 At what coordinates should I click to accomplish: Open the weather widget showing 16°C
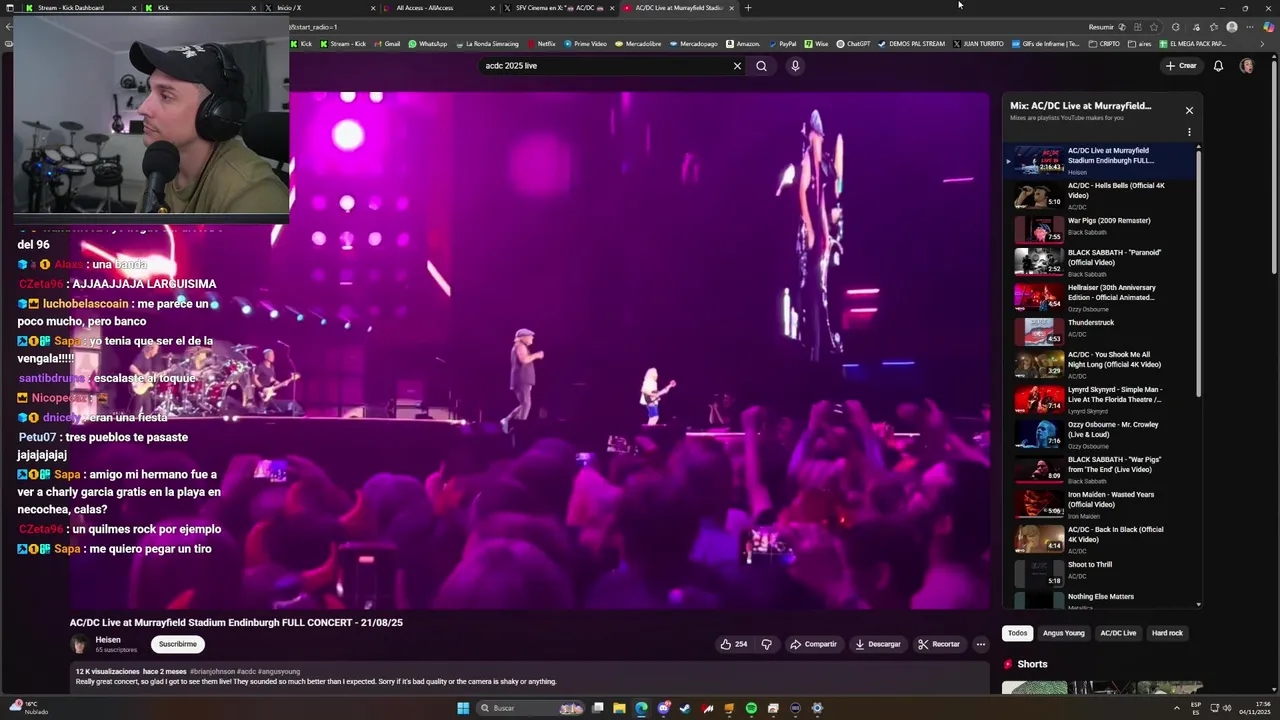[x=30, y=708]
